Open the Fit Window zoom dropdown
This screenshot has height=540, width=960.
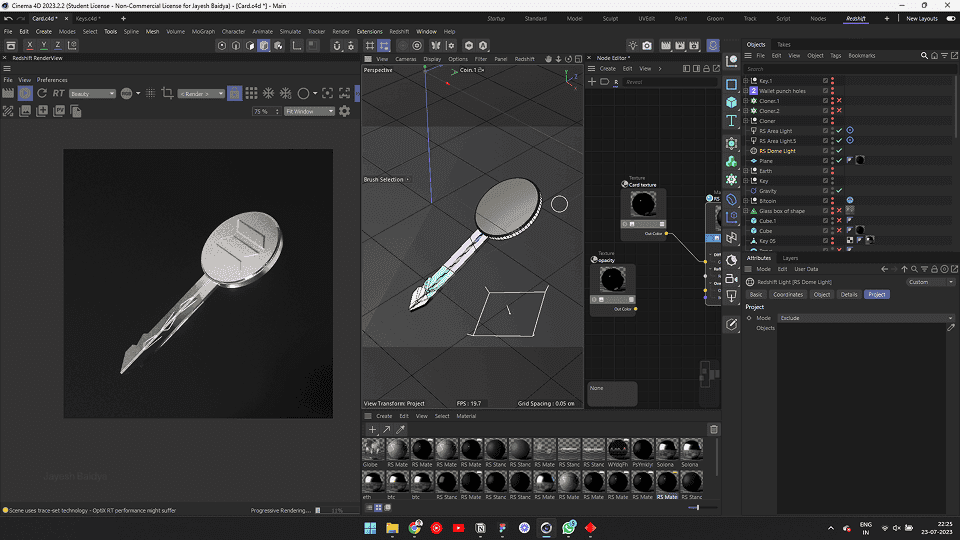(309, 111)
